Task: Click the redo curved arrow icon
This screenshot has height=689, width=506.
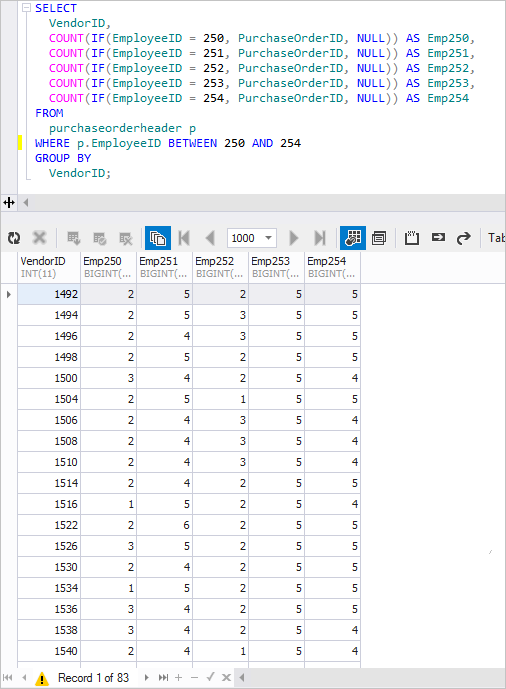Action: pos(463,238)
